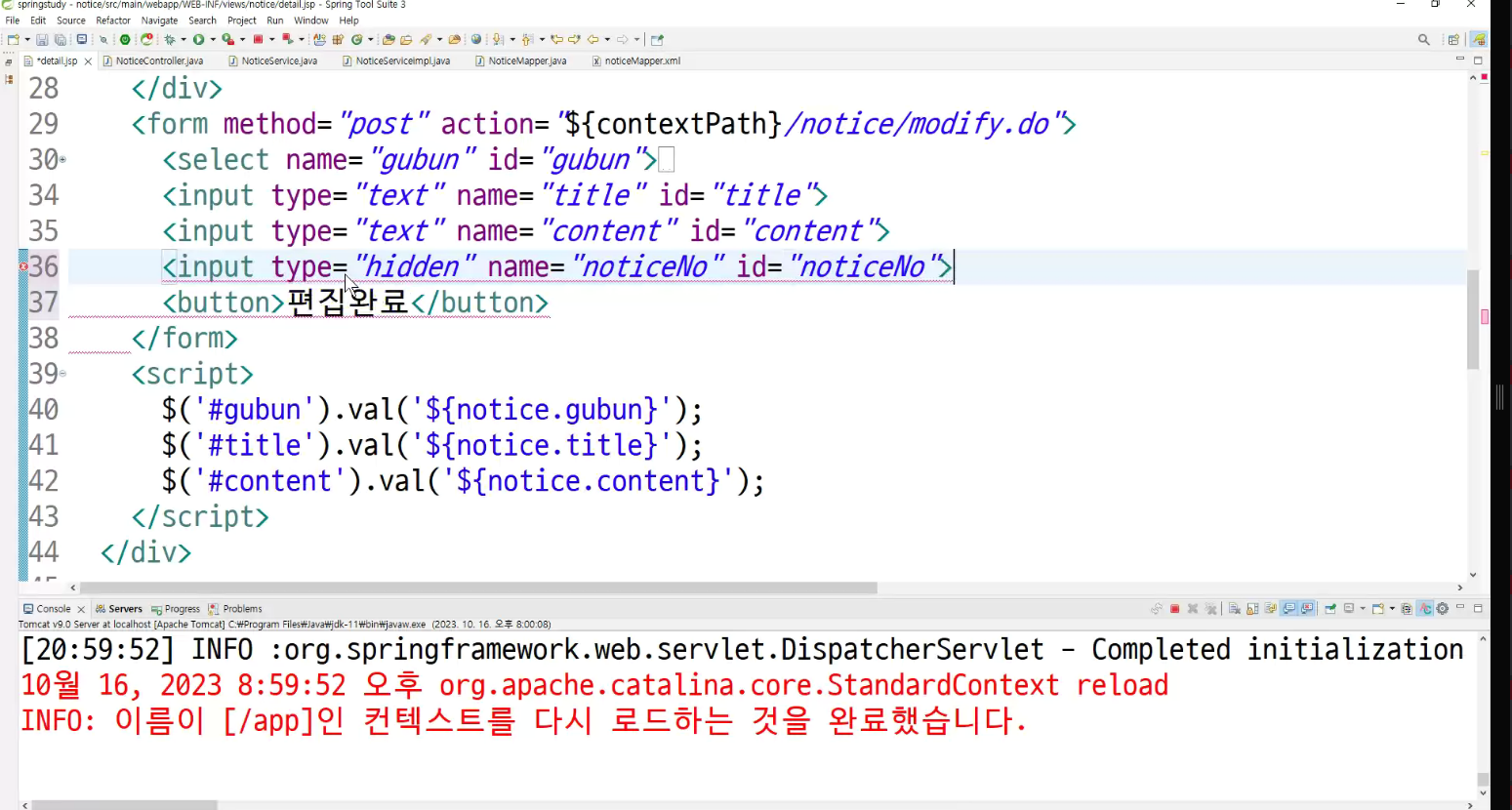Toggle Word Wrap in console toolbar

[1270, 609]
